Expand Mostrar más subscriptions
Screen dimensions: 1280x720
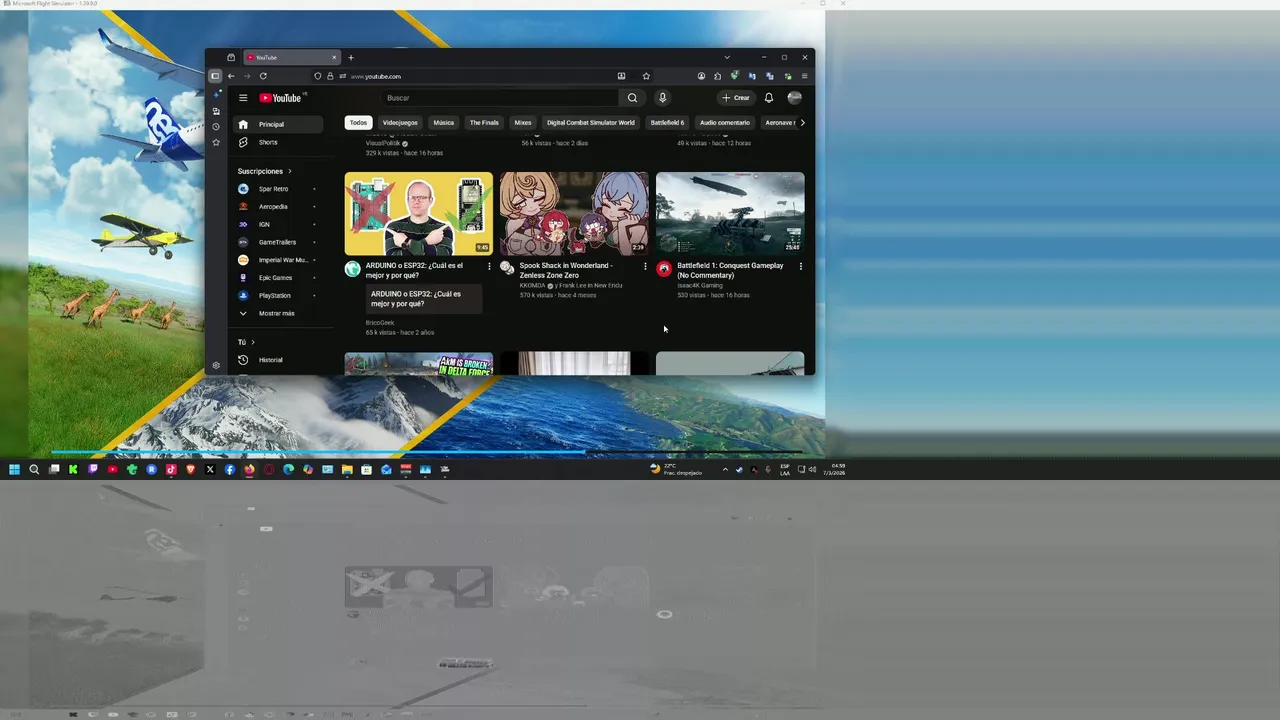278,313
